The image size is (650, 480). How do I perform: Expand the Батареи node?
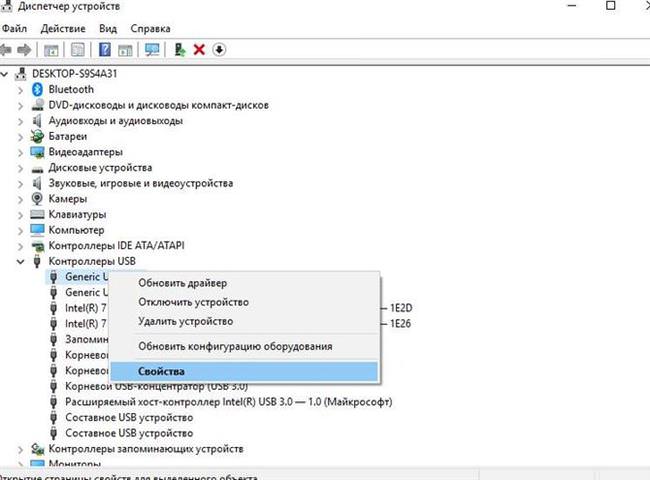click(20, 136)
